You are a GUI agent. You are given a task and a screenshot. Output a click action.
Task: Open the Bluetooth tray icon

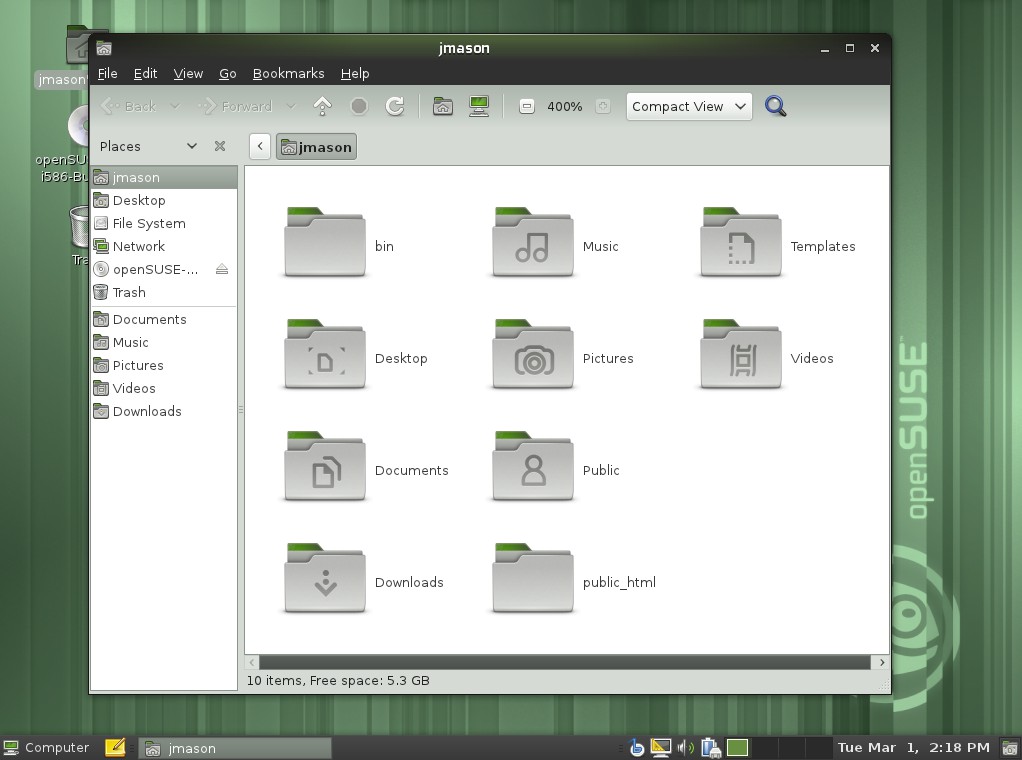(x=637, y=748)
